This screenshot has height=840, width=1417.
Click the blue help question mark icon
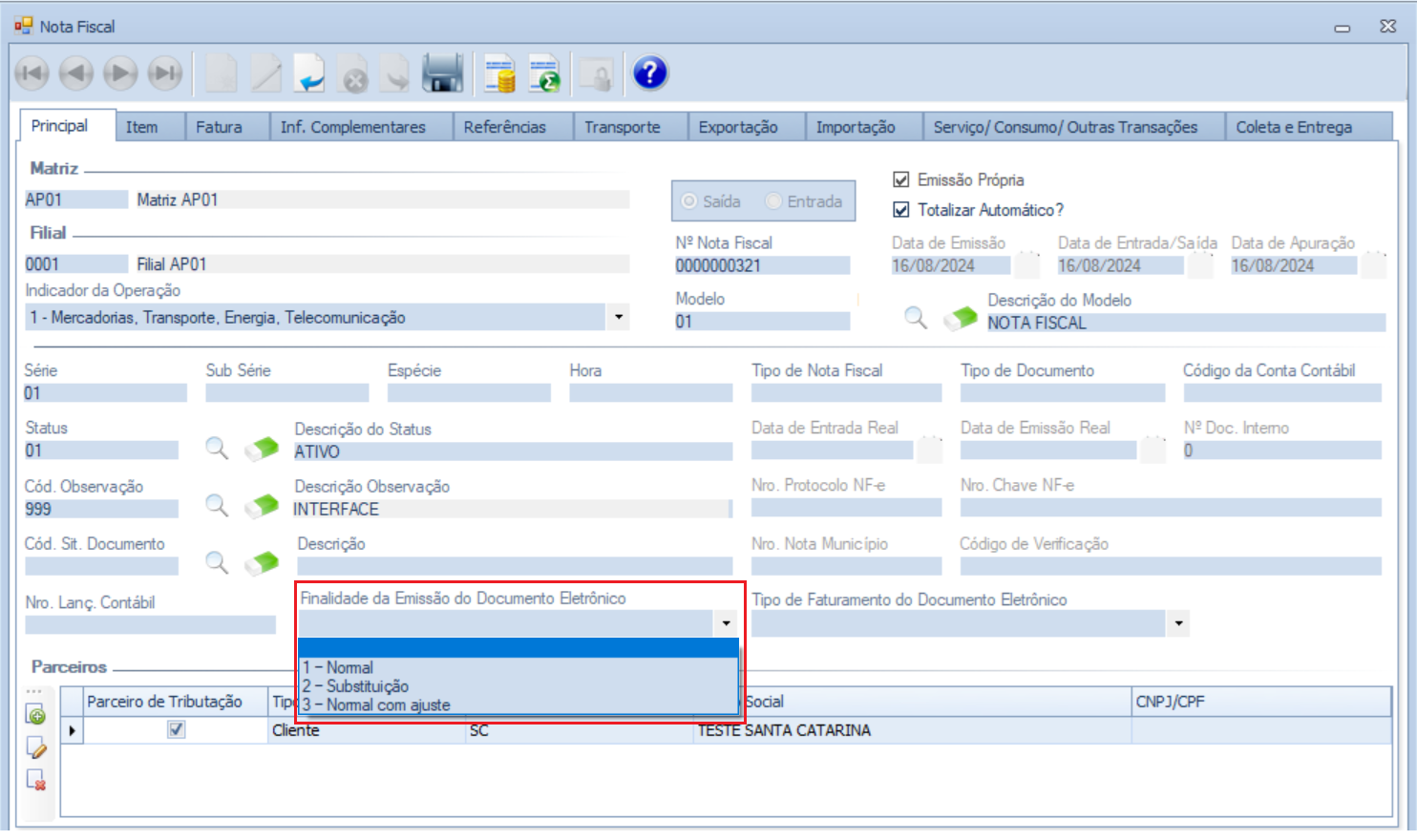click(x=650, y=73)
